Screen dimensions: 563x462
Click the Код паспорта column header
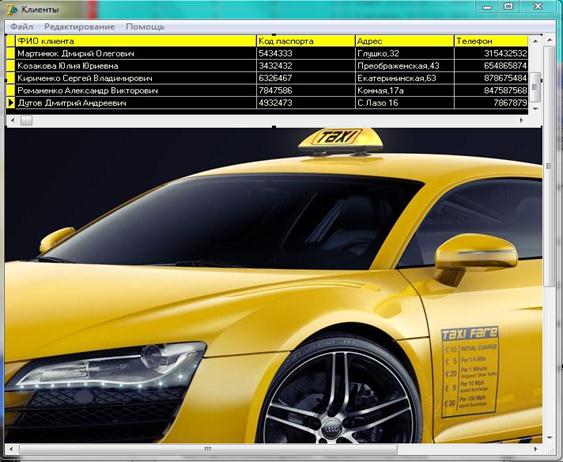click(x=306, y=41)
